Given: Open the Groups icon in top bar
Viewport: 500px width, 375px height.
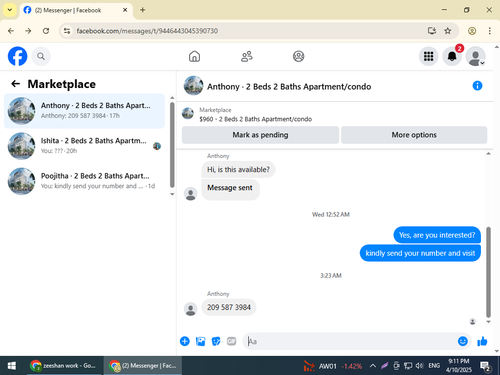Looking at the screenshot, I should click(x=298, y=56).
